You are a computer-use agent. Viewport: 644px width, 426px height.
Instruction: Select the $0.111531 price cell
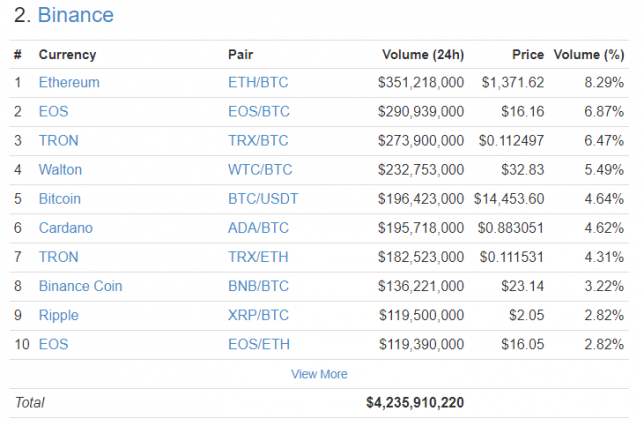pos(512,257)
